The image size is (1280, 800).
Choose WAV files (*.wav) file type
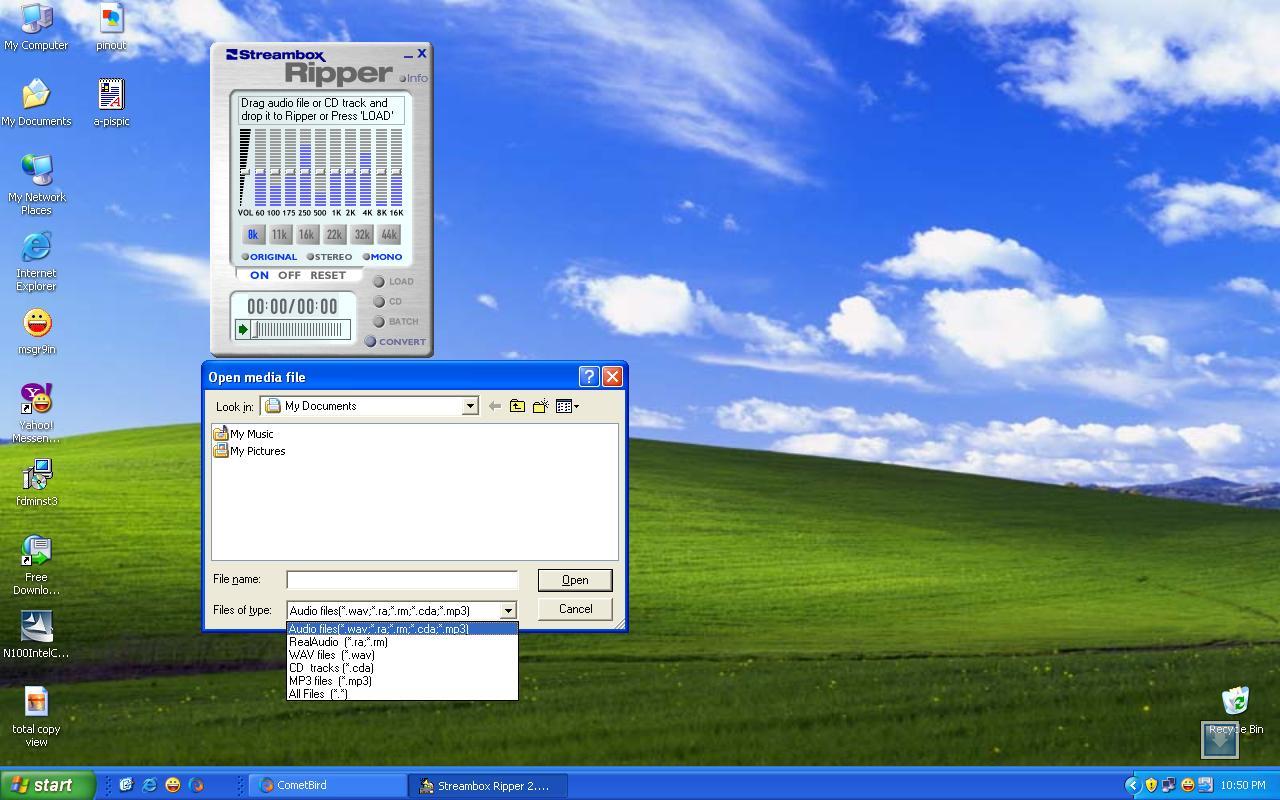click(x=331, y=655)
